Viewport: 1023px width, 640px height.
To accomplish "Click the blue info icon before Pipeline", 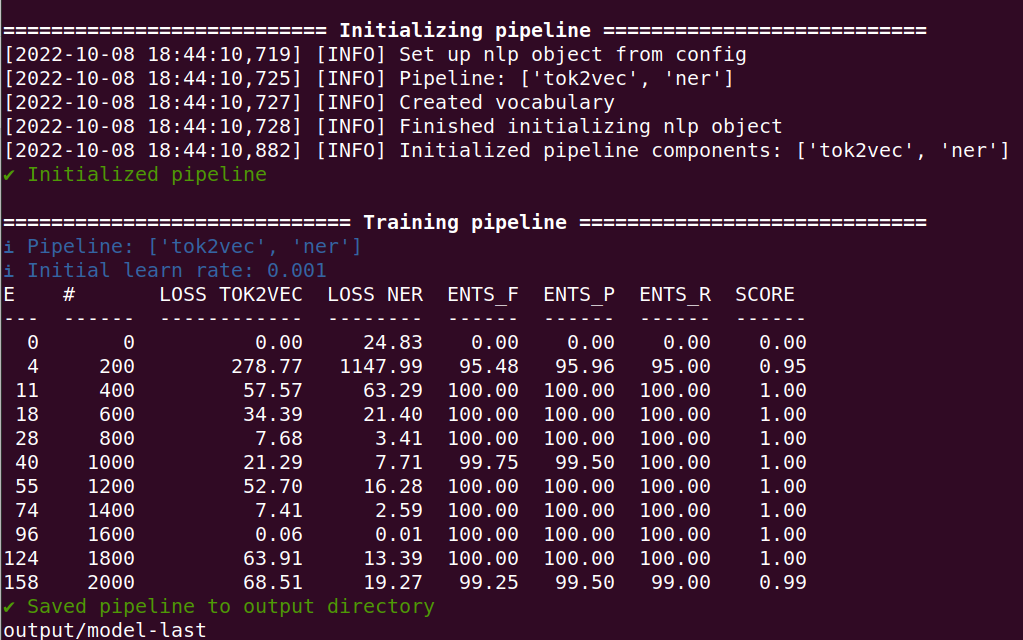I will click(8, 247).
